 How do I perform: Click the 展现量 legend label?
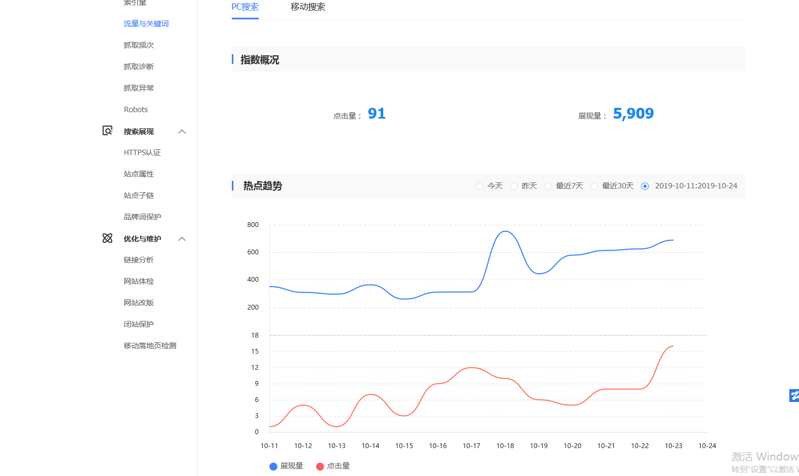point(291,466)
